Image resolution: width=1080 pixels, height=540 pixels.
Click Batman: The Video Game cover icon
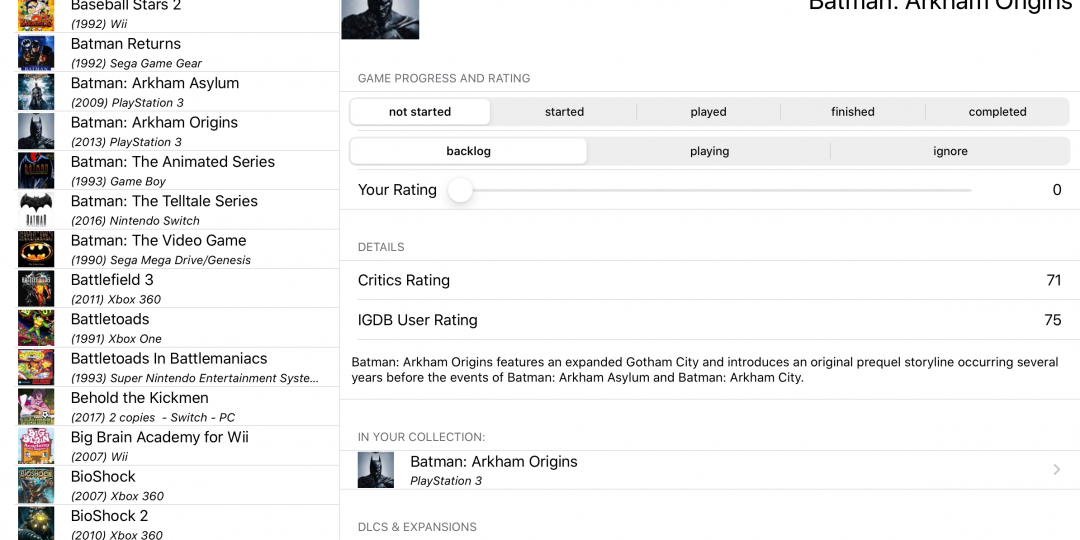tap(36, 249)
